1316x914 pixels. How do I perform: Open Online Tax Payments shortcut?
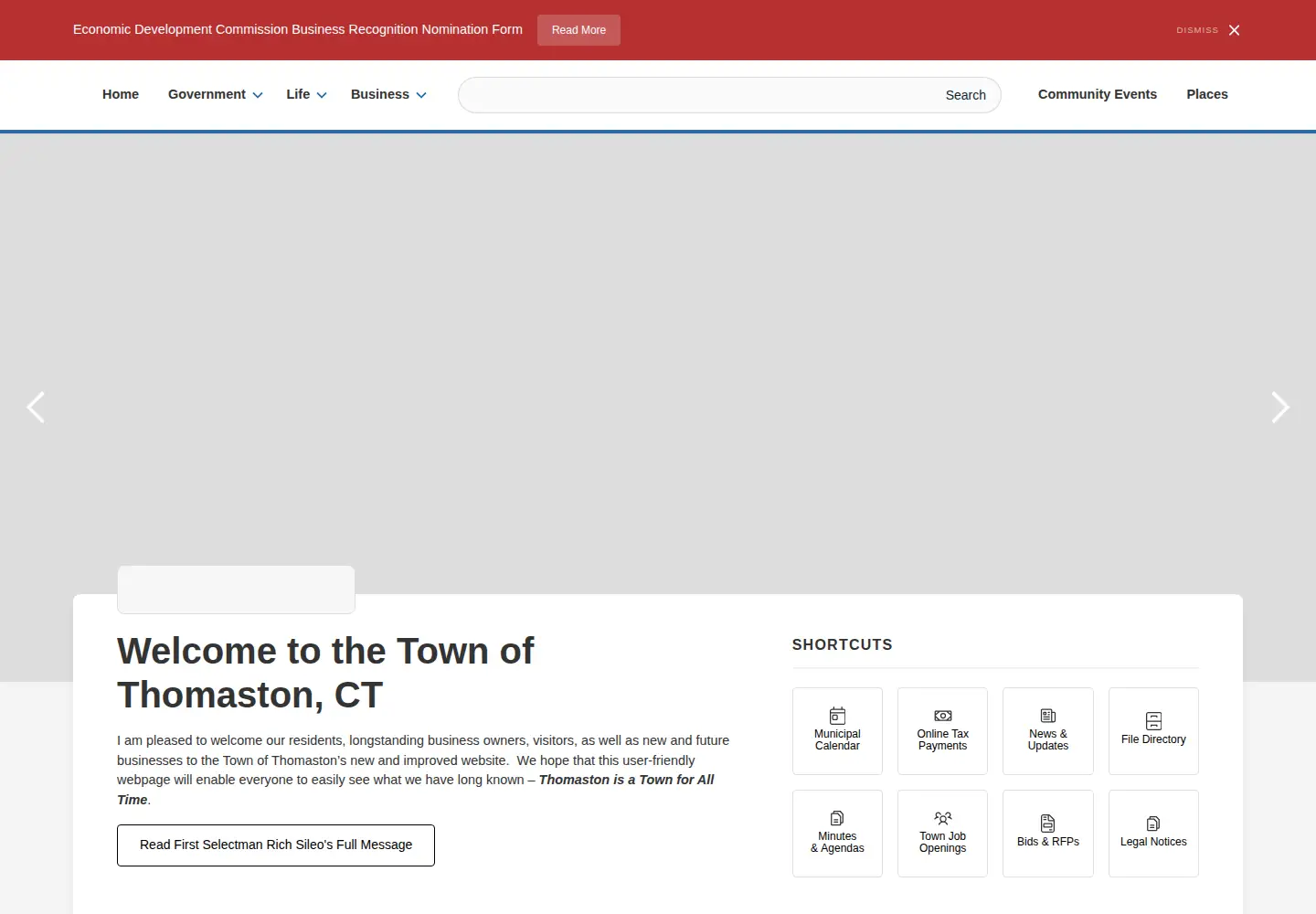click(942, 731)
